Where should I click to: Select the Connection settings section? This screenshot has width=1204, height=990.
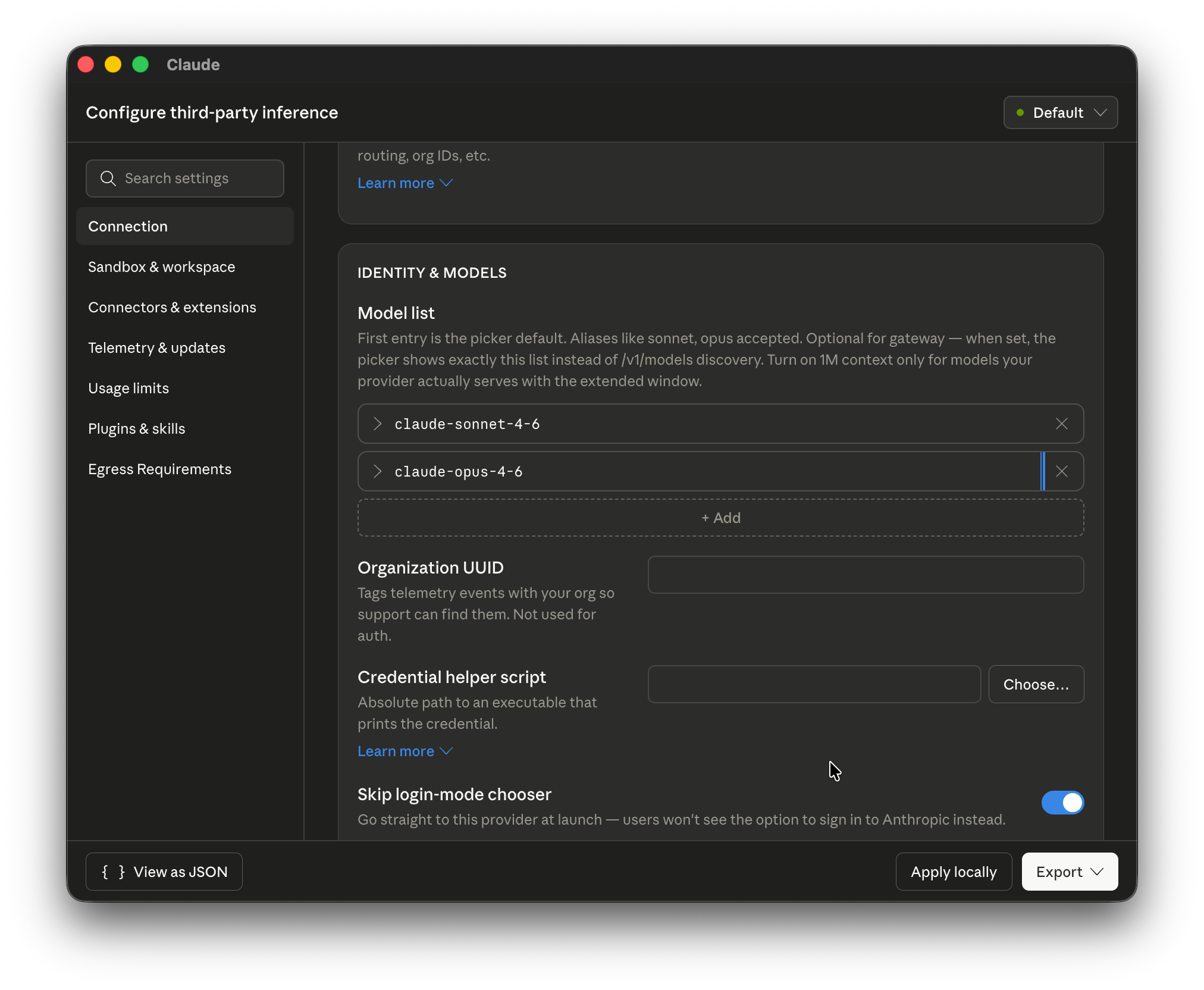[185, 226]
